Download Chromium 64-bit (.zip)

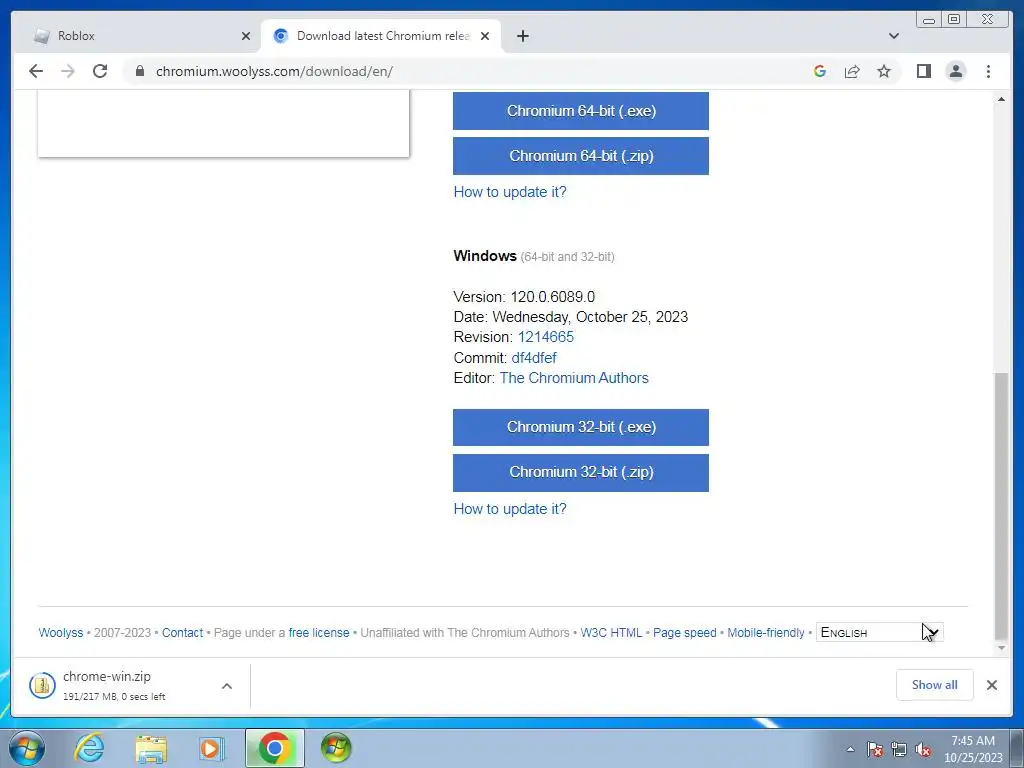(581, 155)
